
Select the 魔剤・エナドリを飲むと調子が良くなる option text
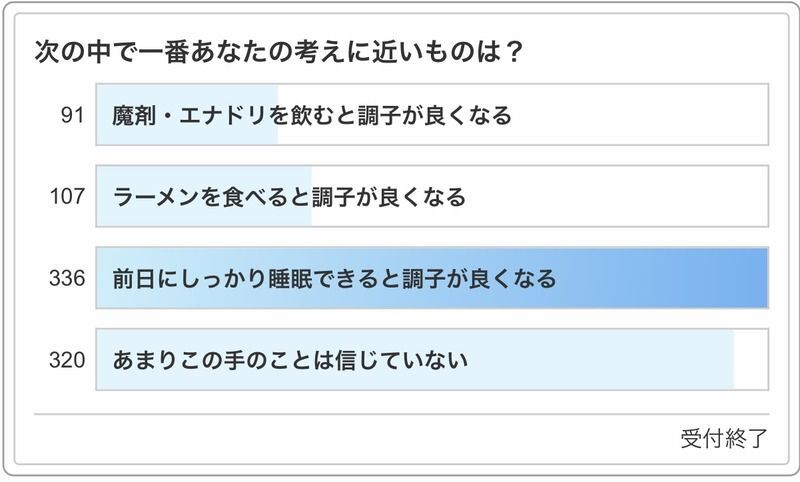click(x=312, y=116)
